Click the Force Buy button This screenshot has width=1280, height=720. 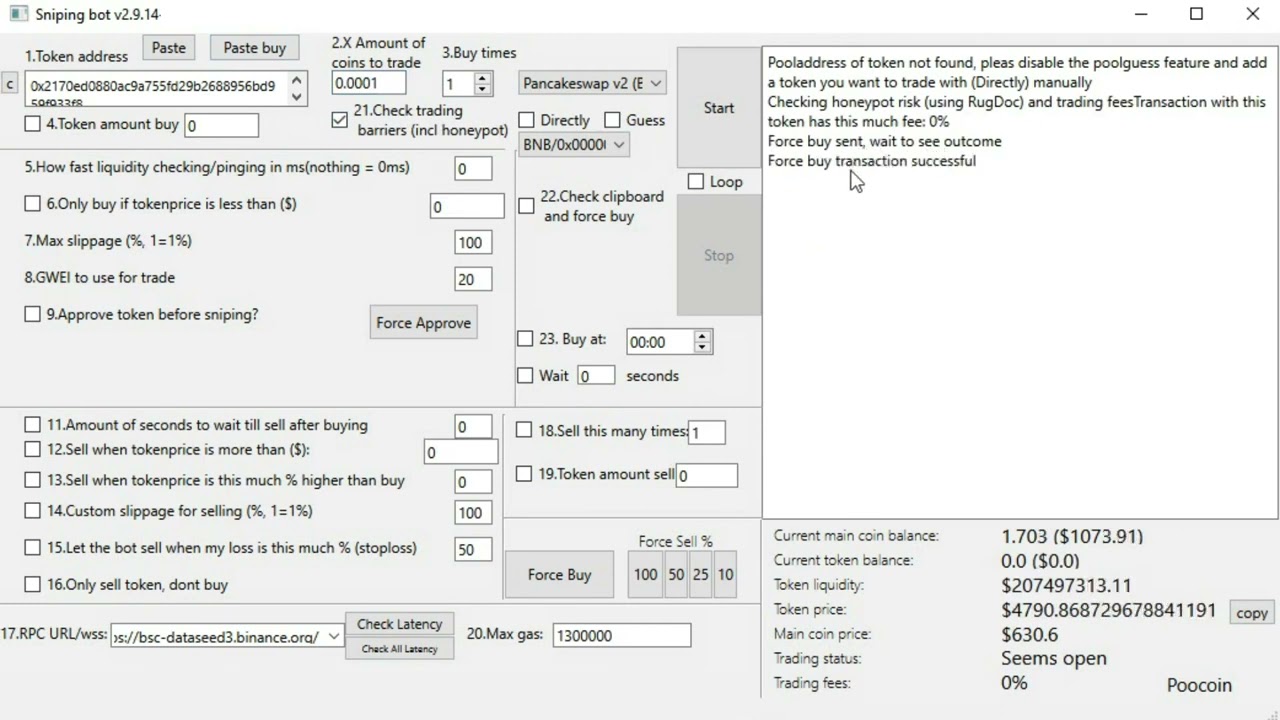[559, 574]
